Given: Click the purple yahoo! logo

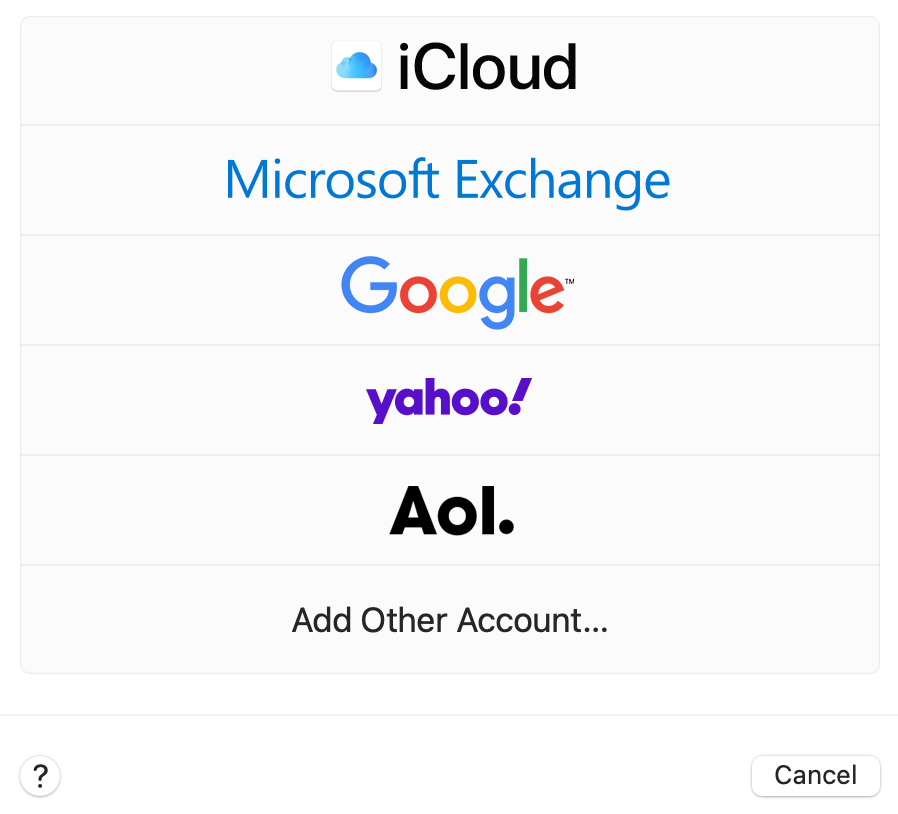Looking at the screenshot, I should [x=449, y=400].
